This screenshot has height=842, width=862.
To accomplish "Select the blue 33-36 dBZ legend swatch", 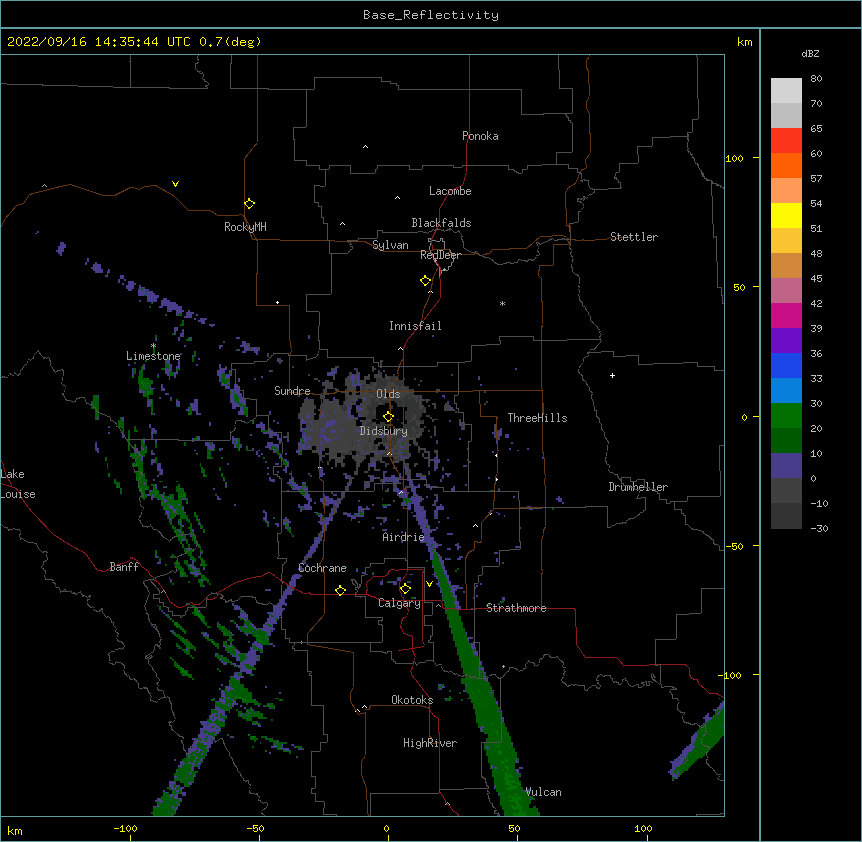I will (786, 365).
